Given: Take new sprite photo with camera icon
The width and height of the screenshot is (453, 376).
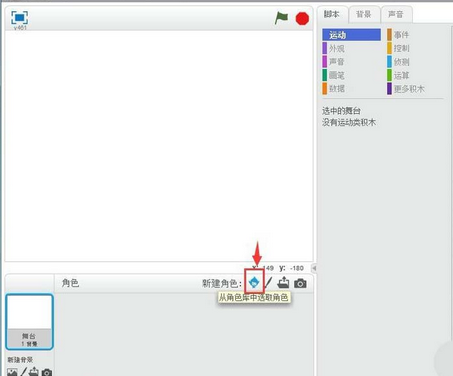Looking at the screenshot, I should 300,283.
